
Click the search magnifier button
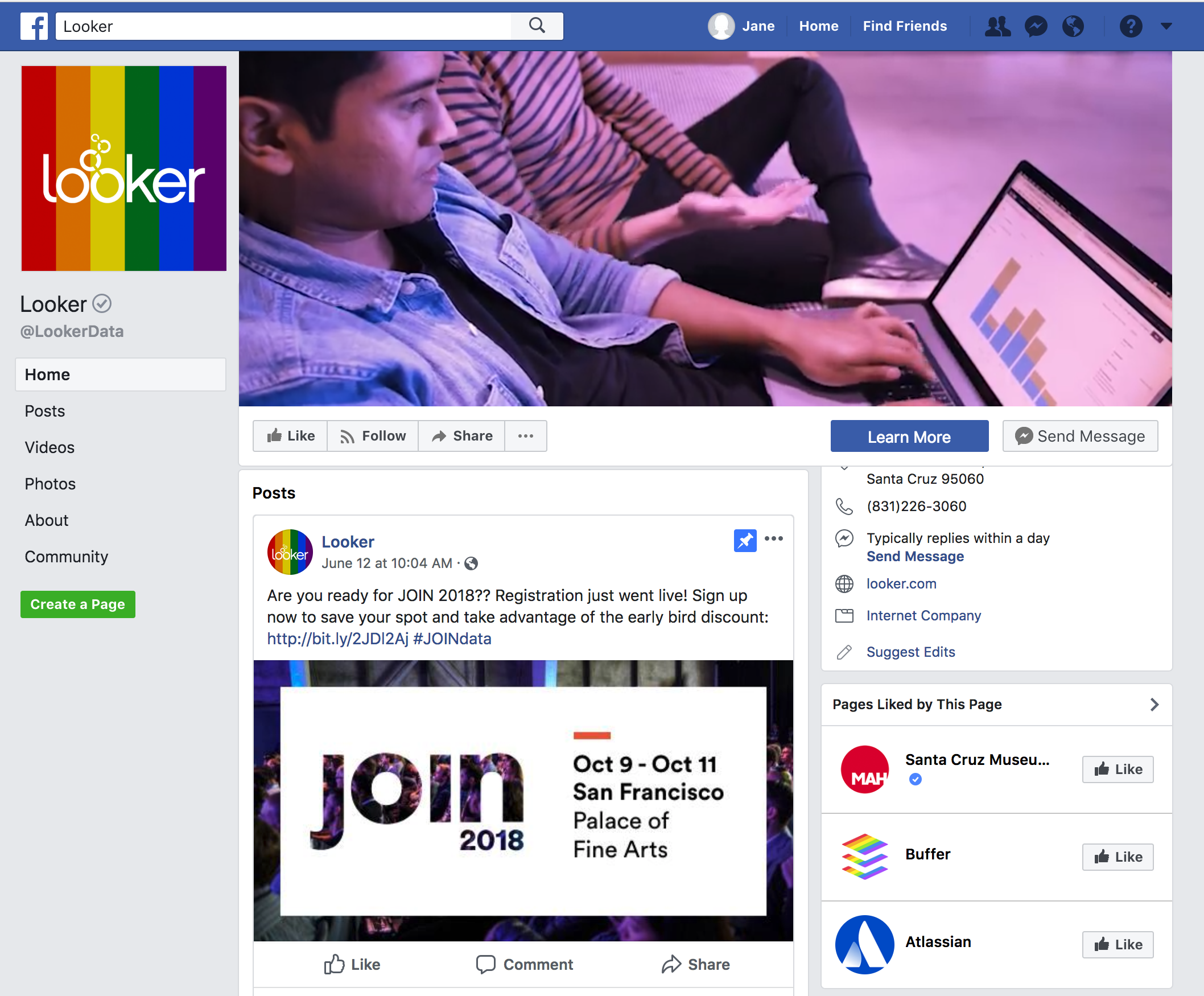[x=537, y=26]
